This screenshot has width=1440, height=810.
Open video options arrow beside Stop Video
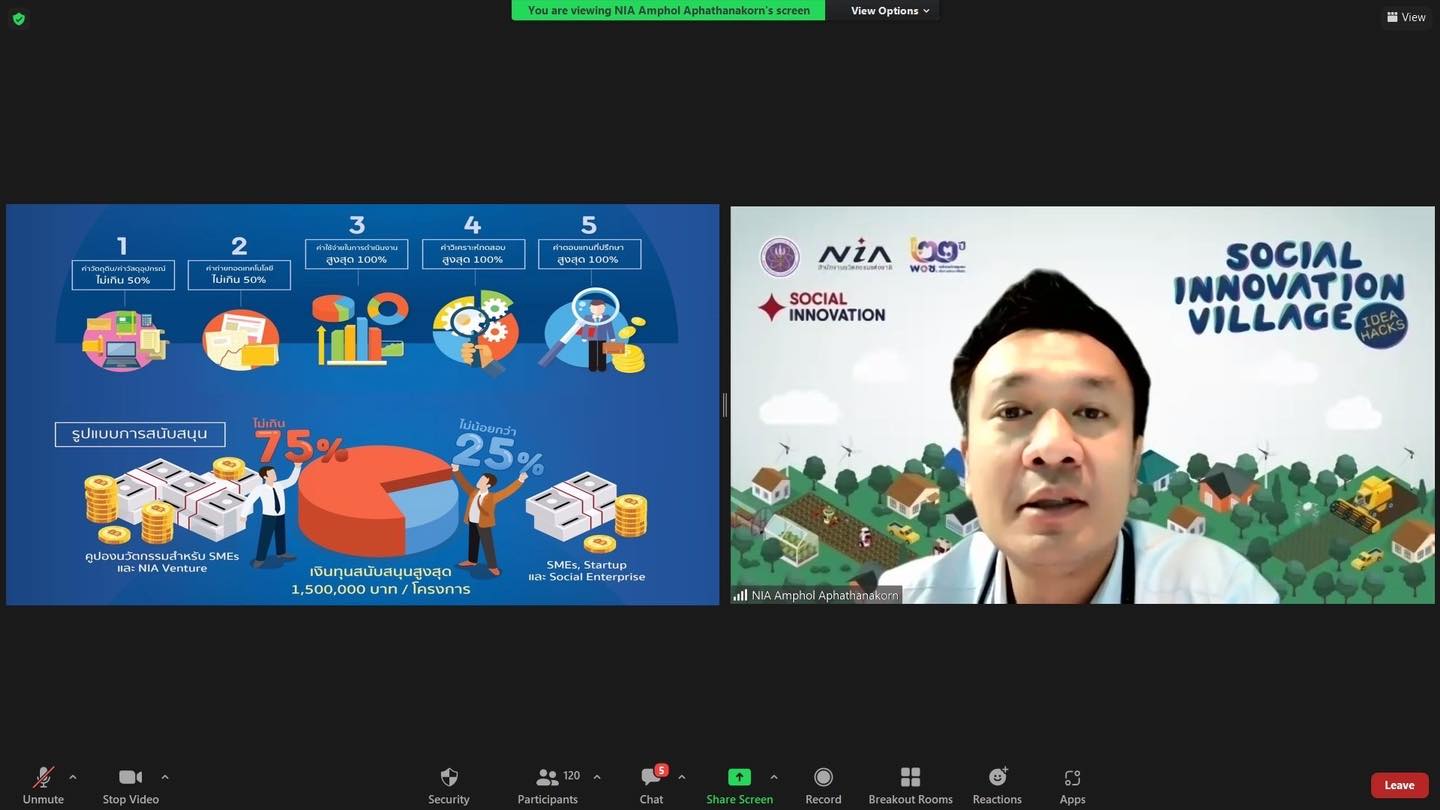point(165,777)
